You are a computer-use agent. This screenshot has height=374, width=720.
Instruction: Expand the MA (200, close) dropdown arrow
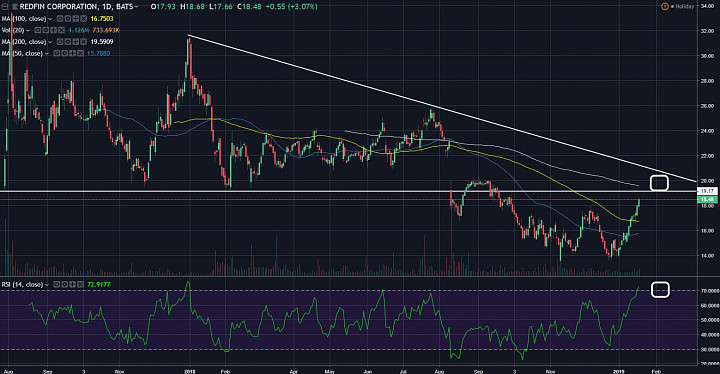(x=50, y=42)
